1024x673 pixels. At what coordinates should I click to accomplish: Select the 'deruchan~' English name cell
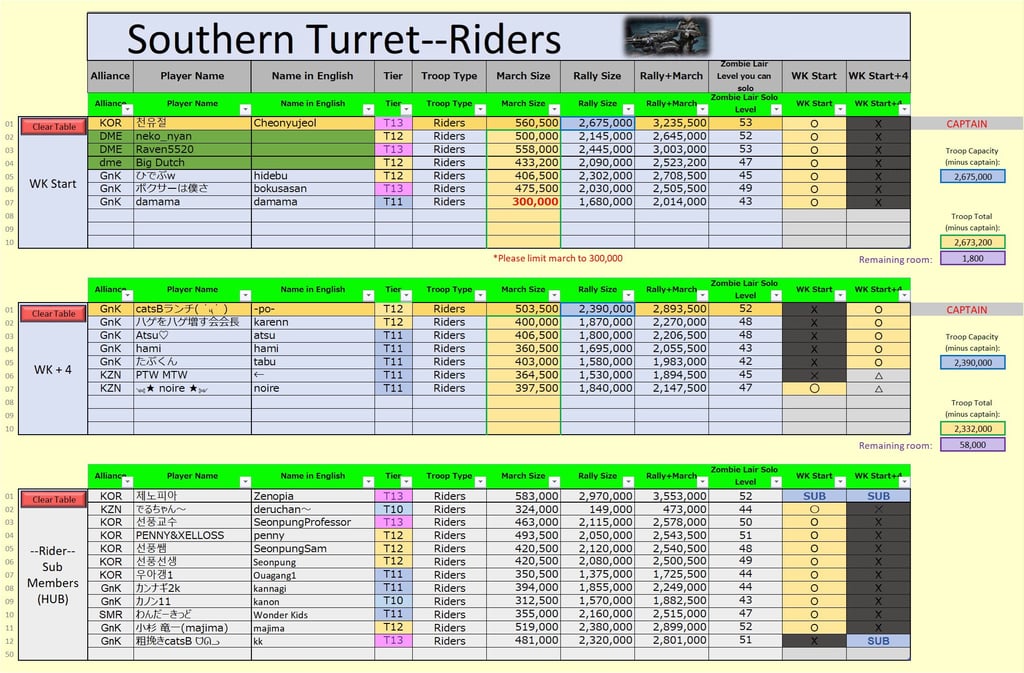[x=313, y=509]
